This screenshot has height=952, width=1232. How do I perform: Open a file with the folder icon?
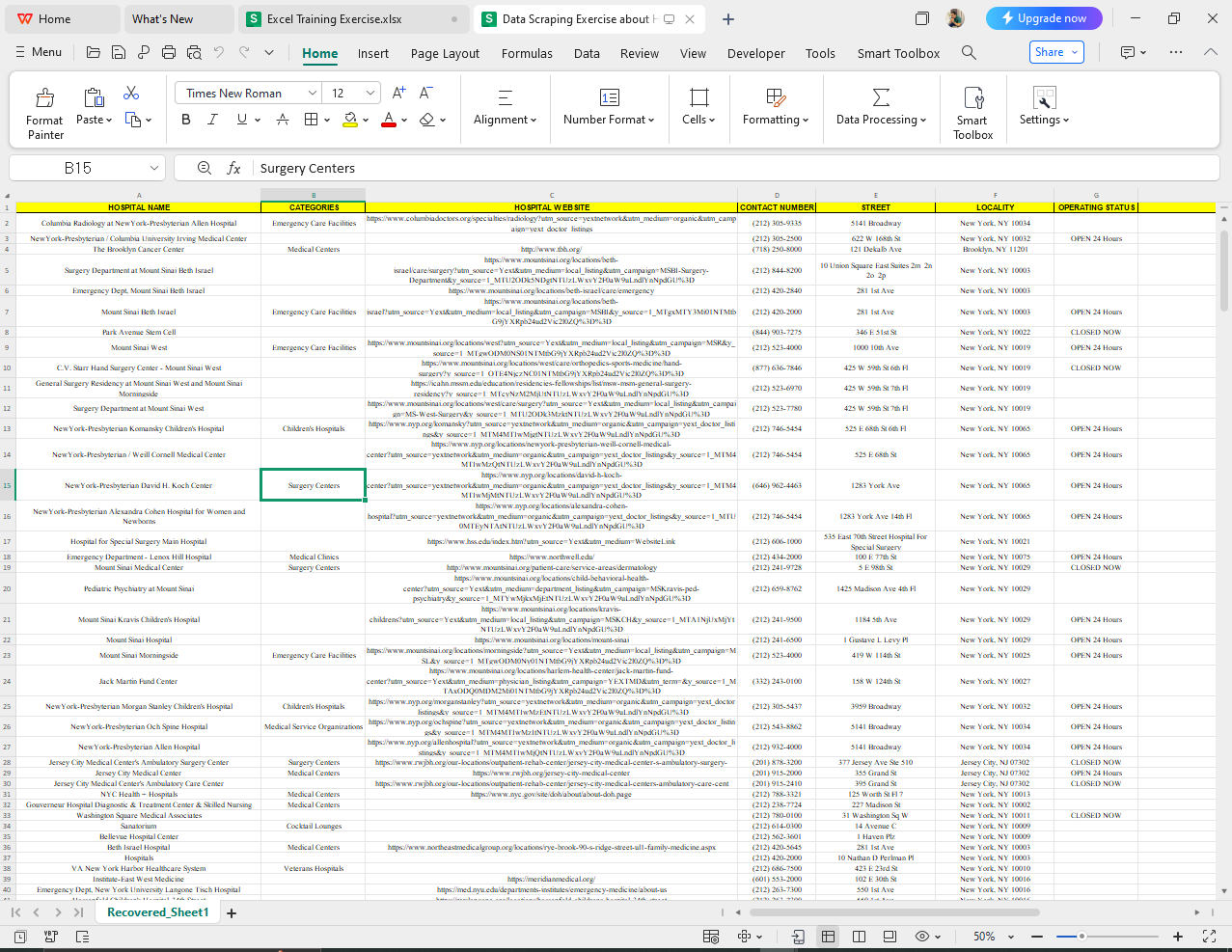point(94,53)
